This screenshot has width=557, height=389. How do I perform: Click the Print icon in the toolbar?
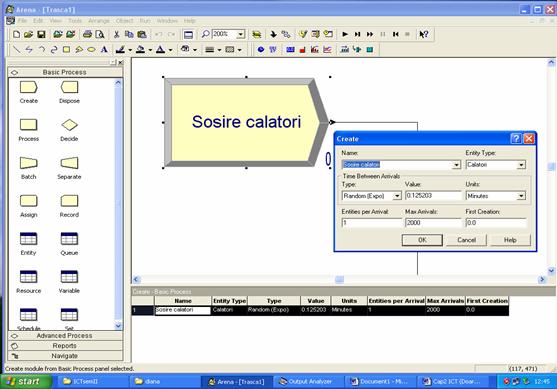pyautogui.click(x=87, y=34)
